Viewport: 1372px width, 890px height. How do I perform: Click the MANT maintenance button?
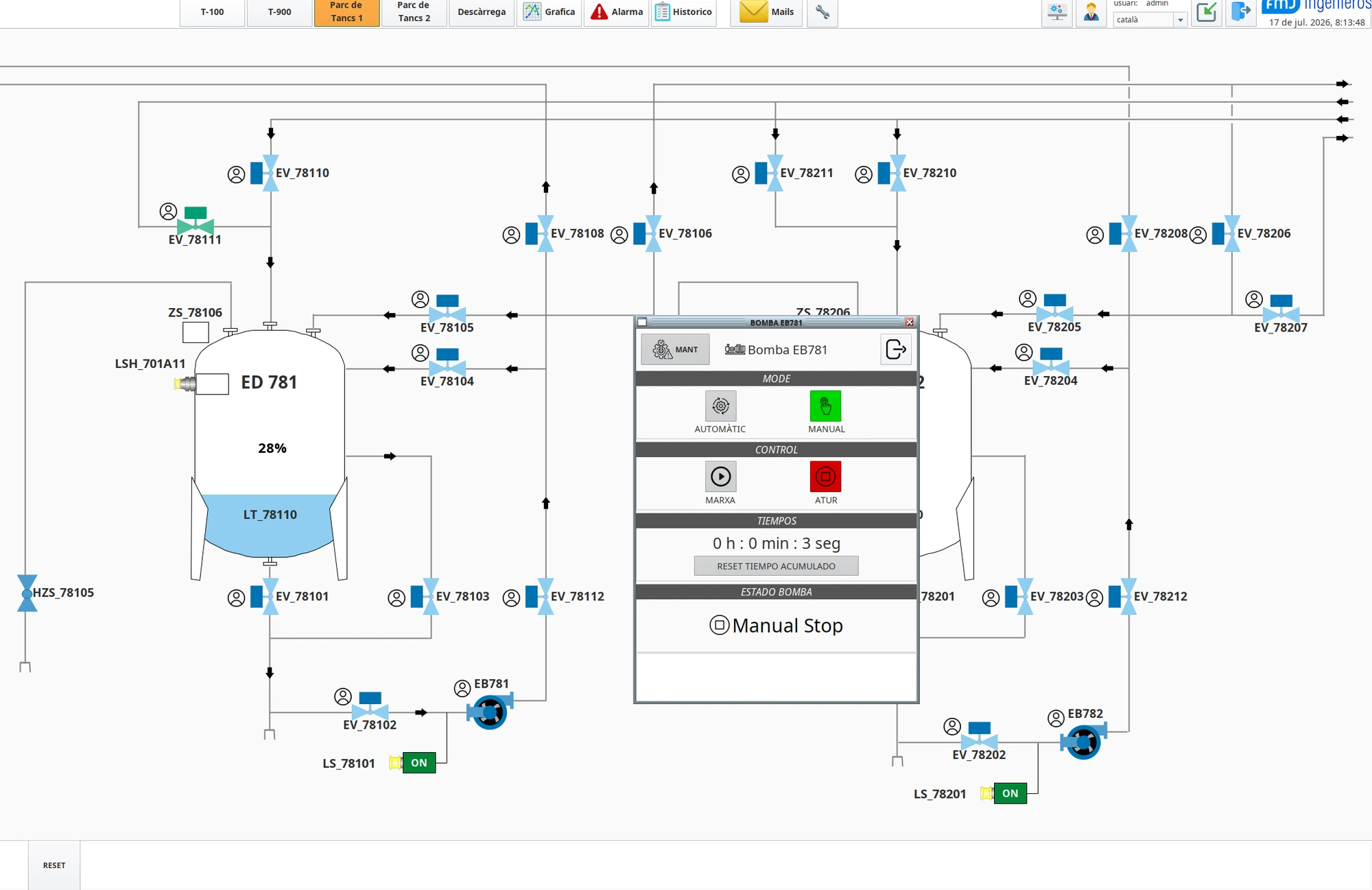[x=675, y=349]
